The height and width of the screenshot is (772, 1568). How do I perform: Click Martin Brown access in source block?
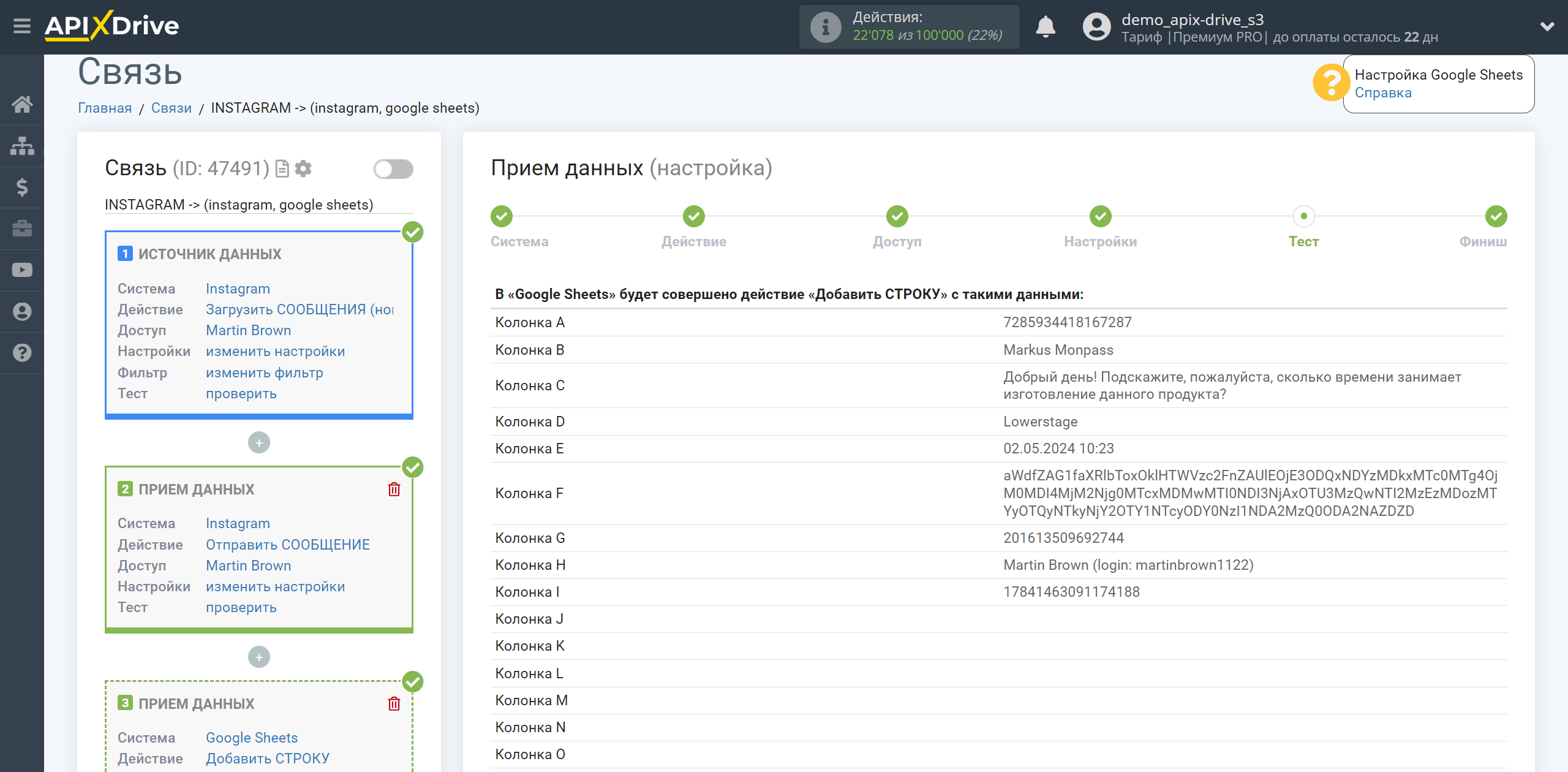[x=248, y=330]
